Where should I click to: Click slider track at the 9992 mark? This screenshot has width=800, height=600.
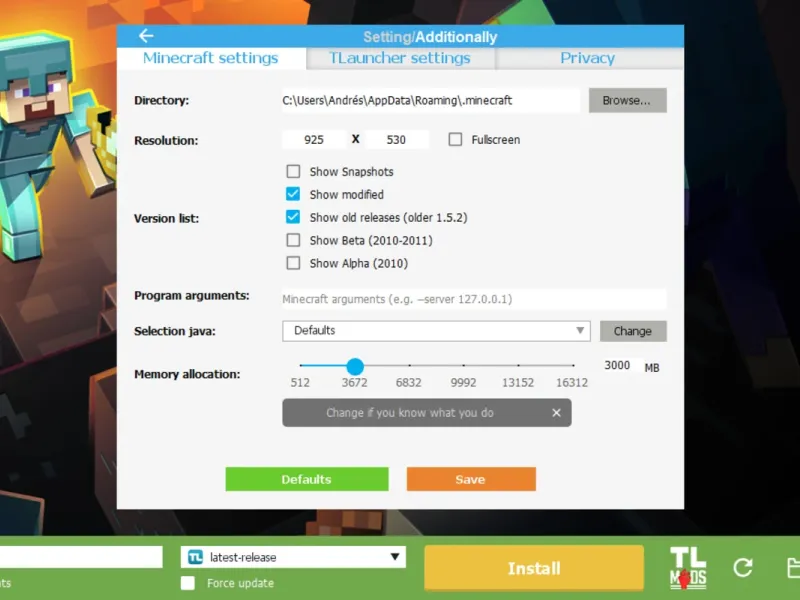click(x=463, y=365)
